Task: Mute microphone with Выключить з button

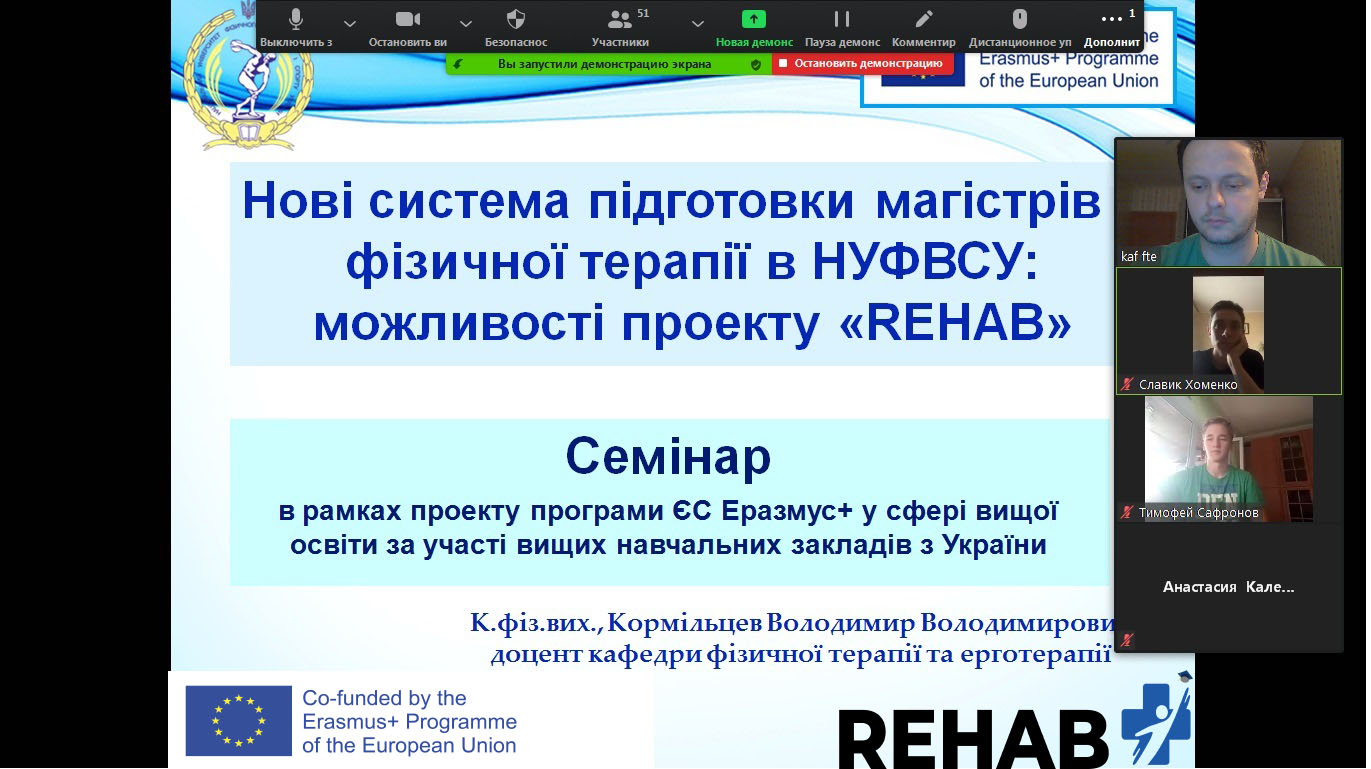Action: [296, 27]
